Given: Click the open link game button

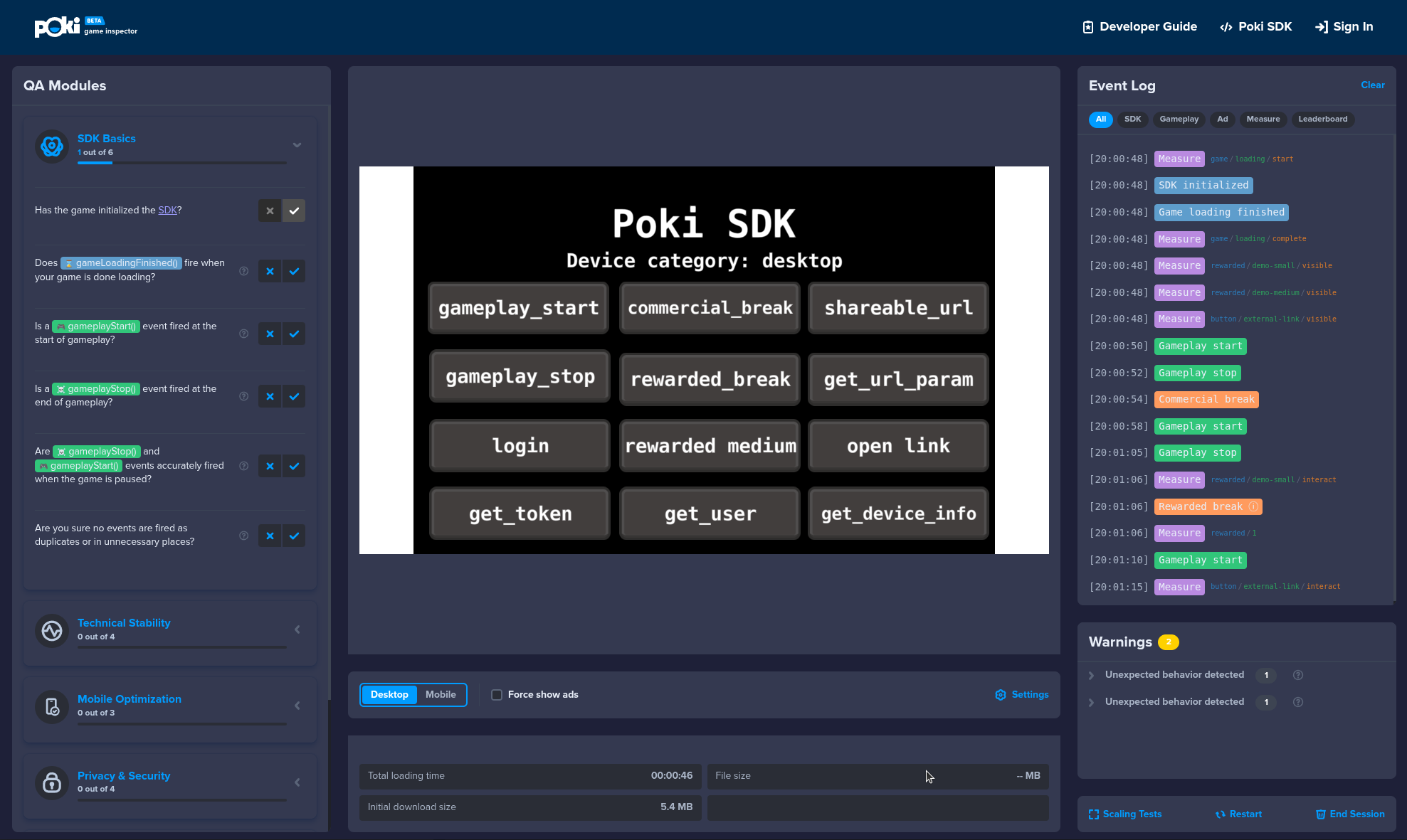Looking at the screenshot, I should [899, 446].
